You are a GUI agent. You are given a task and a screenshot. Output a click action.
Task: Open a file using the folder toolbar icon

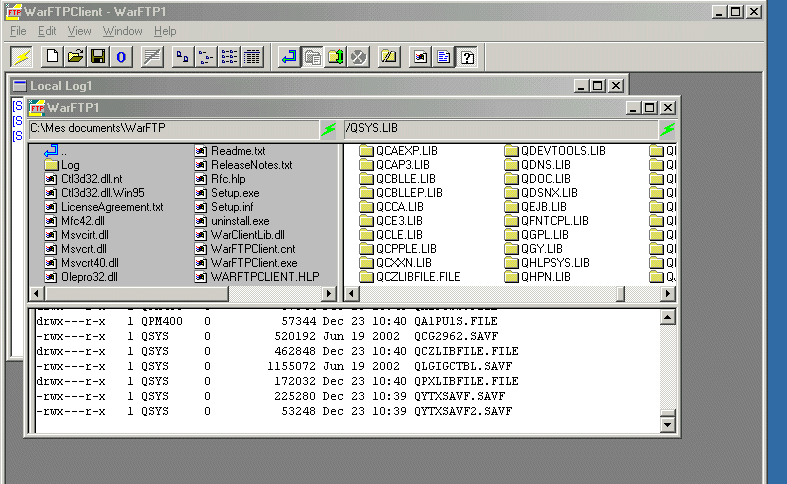[75, 57]
